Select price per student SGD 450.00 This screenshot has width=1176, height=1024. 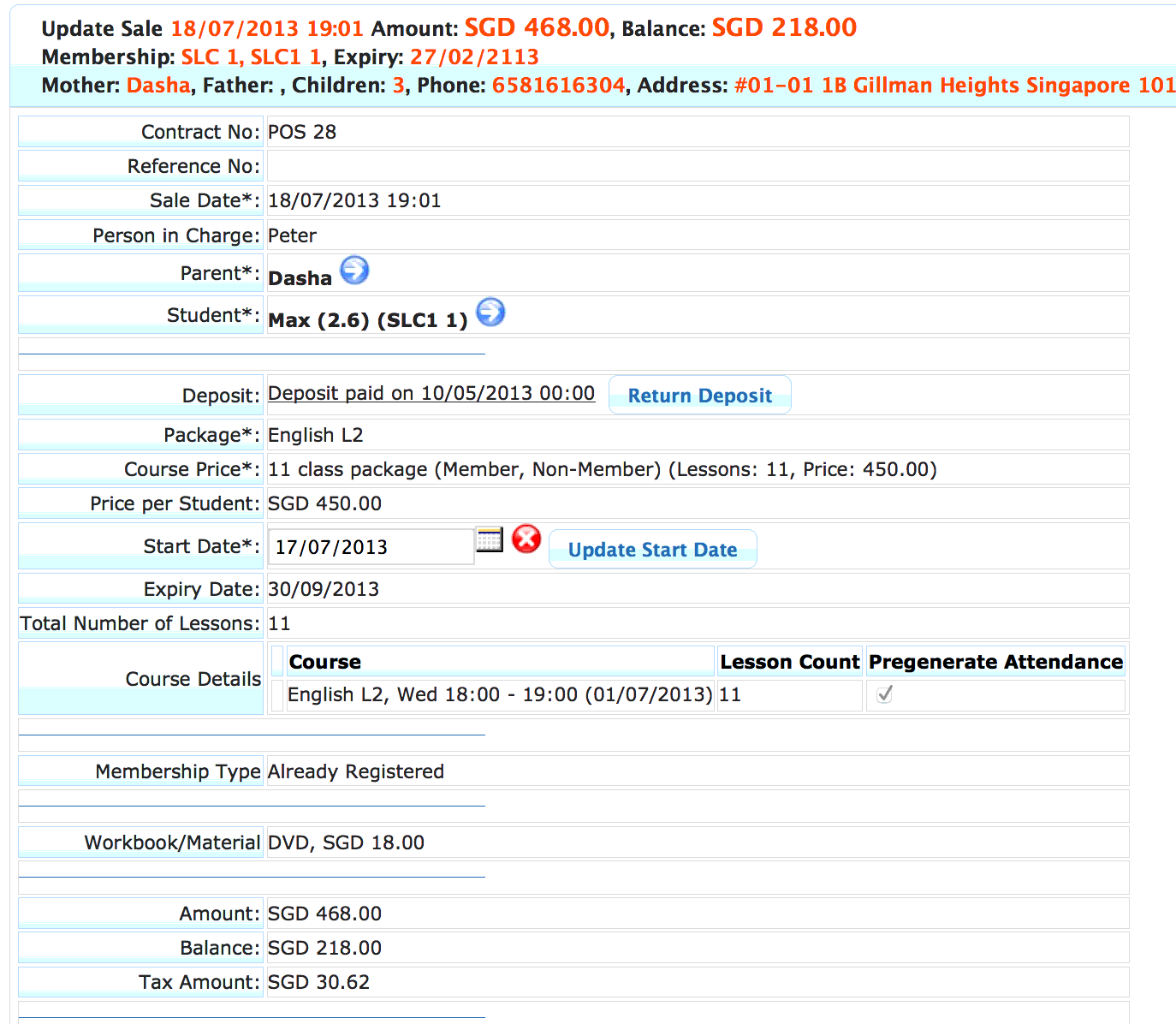tap(325, 503)
